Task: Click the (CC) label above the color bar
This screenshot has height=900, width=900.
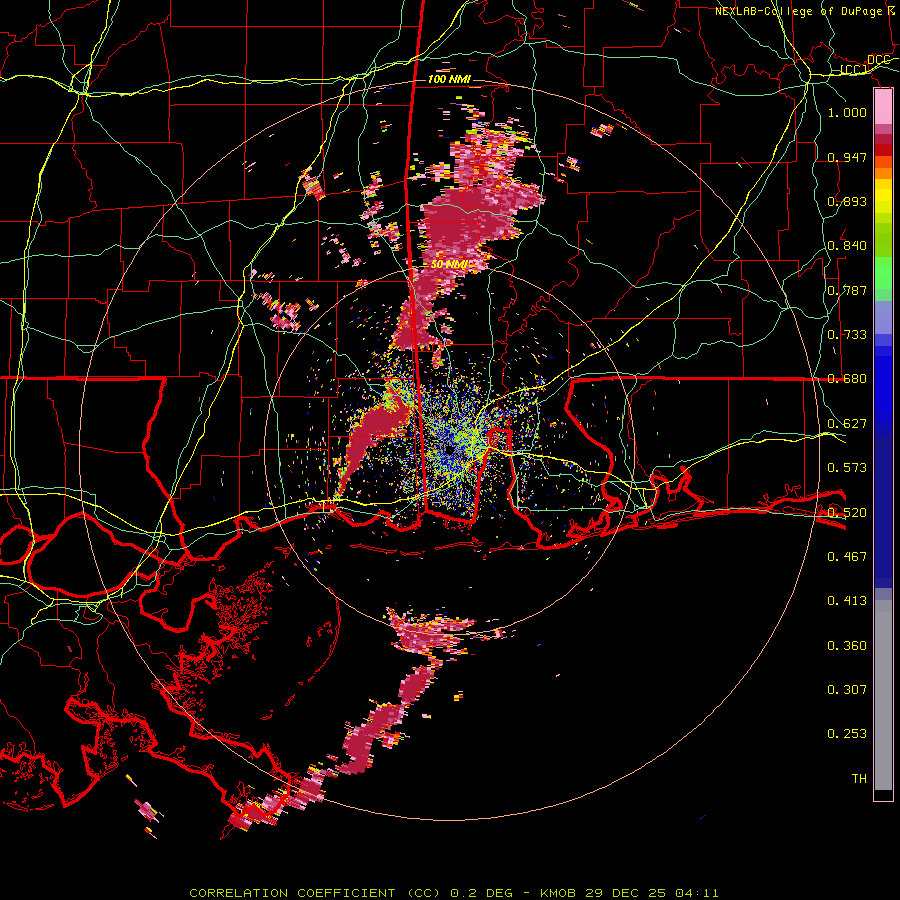Action: 854,70
